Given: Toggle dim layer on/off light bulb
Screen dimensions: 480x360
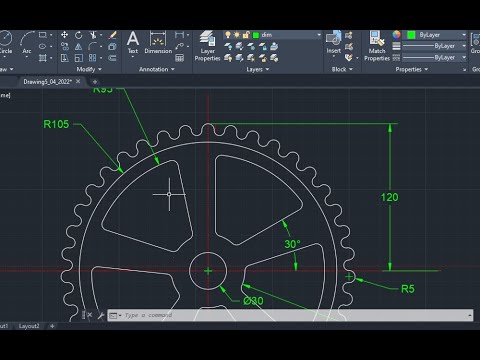Looking at the screenshot, I should click(x=228, y=35).
